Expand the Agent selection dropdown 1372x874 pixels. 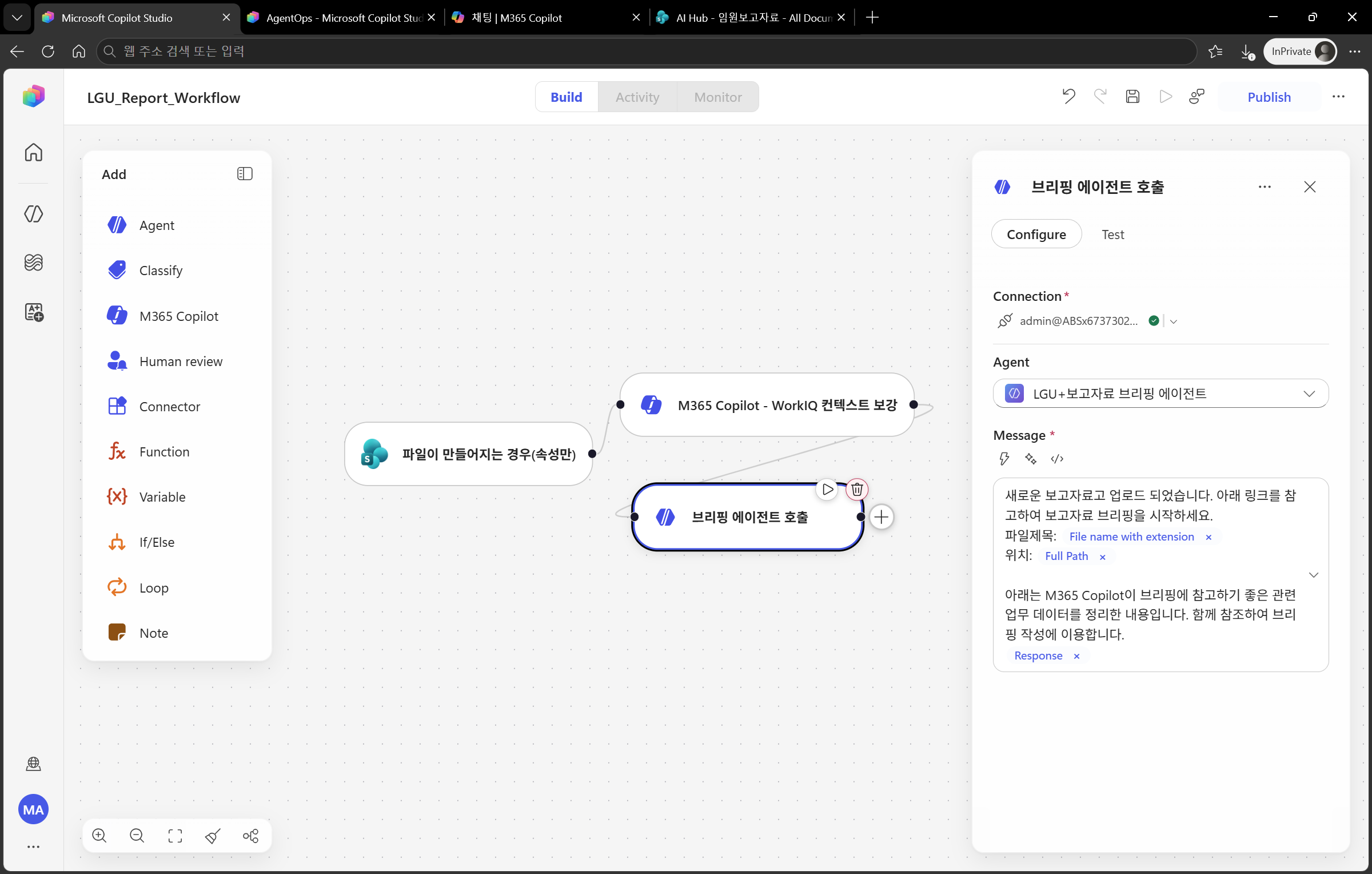tap(1309, 394)
